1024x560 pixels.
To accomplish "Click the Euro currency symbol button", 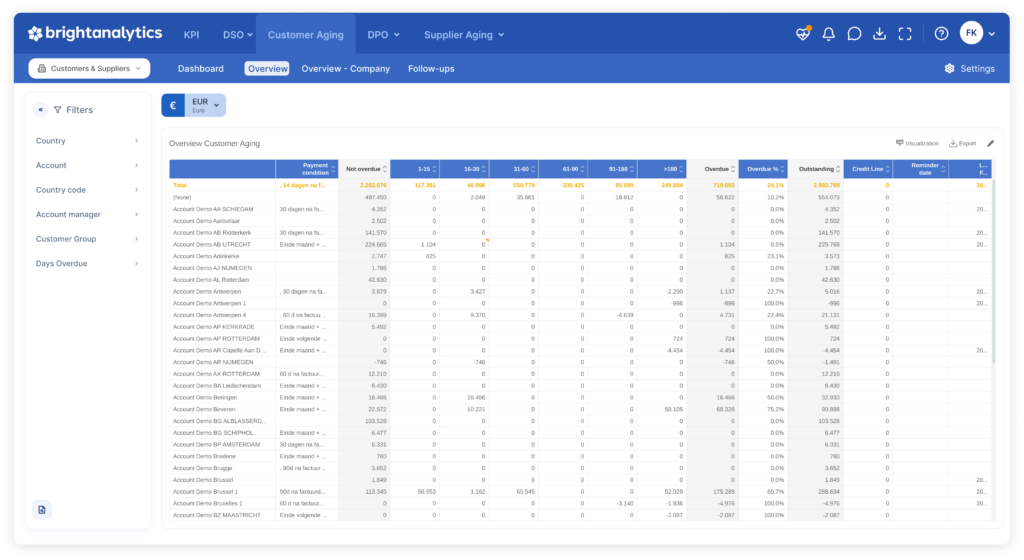I will click(x=173, y=105).
